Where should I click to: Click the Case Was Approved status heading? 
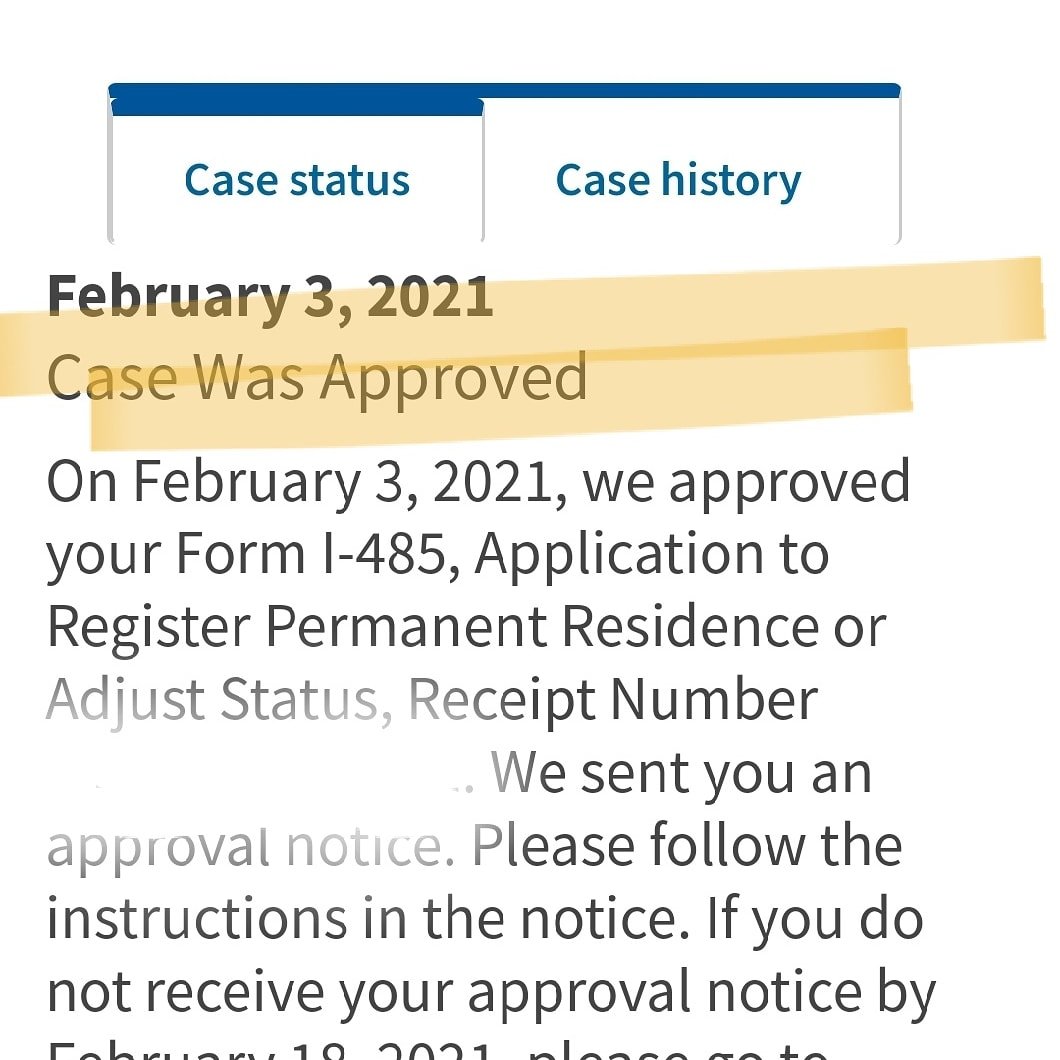click(317, 377)
